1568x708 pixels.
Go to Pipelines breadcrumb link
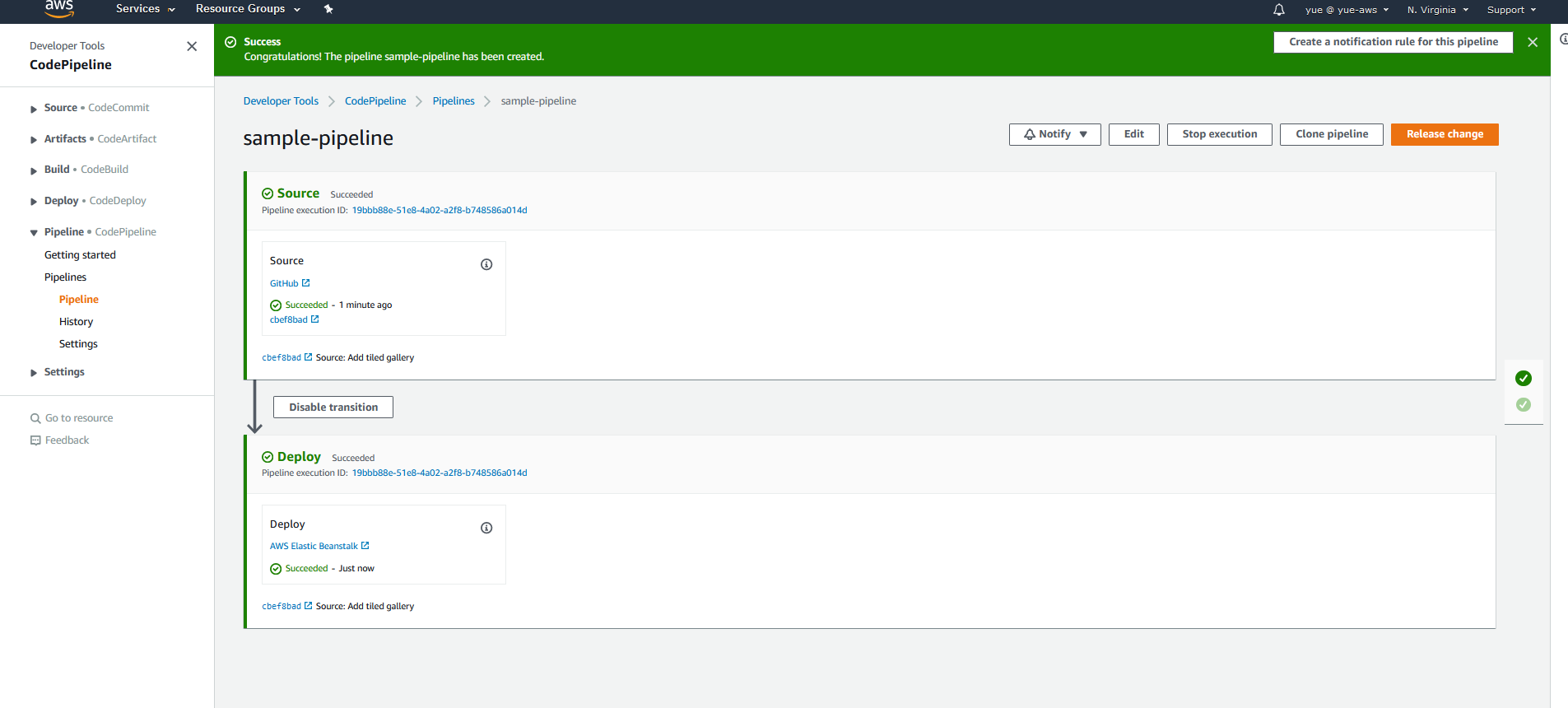pos(454,101)
